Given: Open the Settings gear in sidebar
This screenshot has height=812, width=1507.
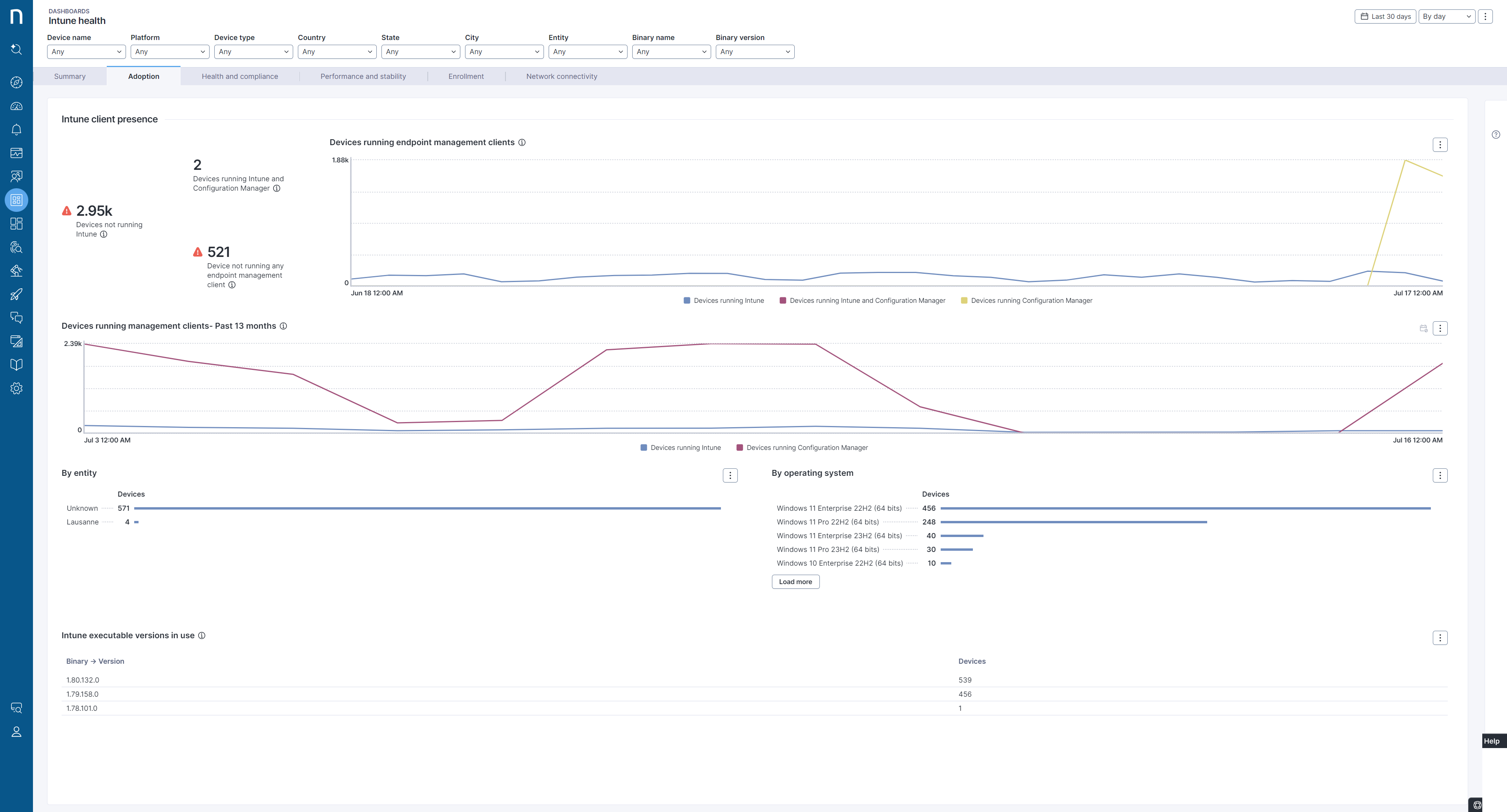Looking at the screenshot, I should (x=16, y=388).
